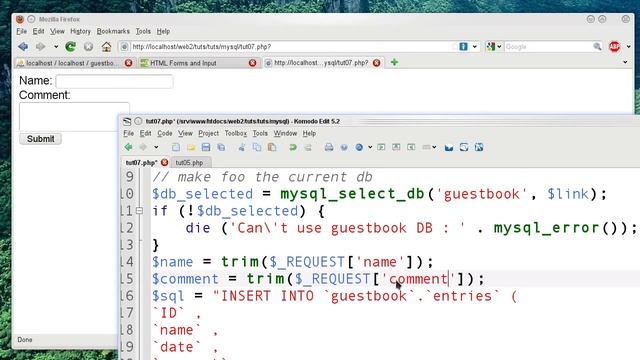Open Firefox Bookmarks menu
The width and height of the screenshot is (640, 360).
[113, 31]
